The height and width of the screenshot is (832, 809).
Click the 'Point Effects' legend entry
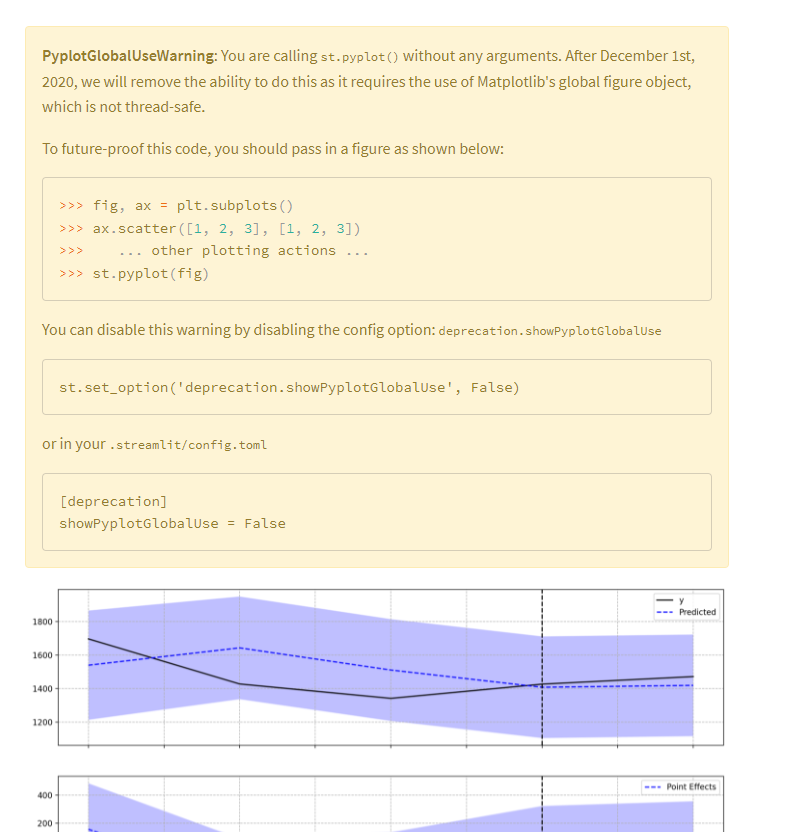pos(680,786)
